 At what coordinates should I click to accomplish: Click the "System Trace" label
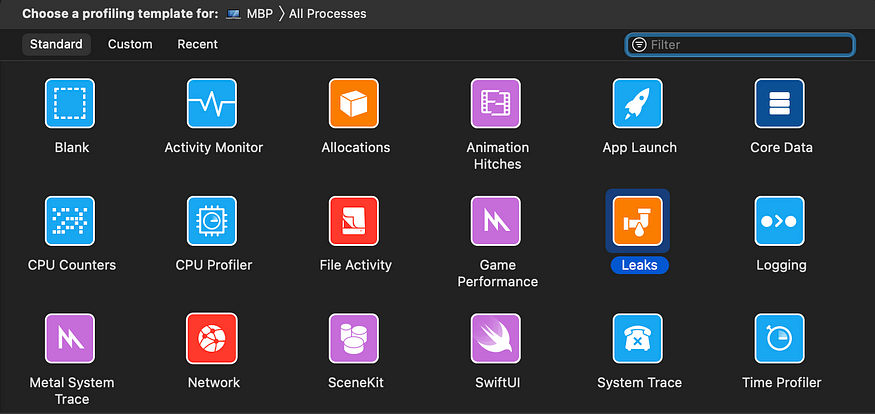tap(640, 383)
